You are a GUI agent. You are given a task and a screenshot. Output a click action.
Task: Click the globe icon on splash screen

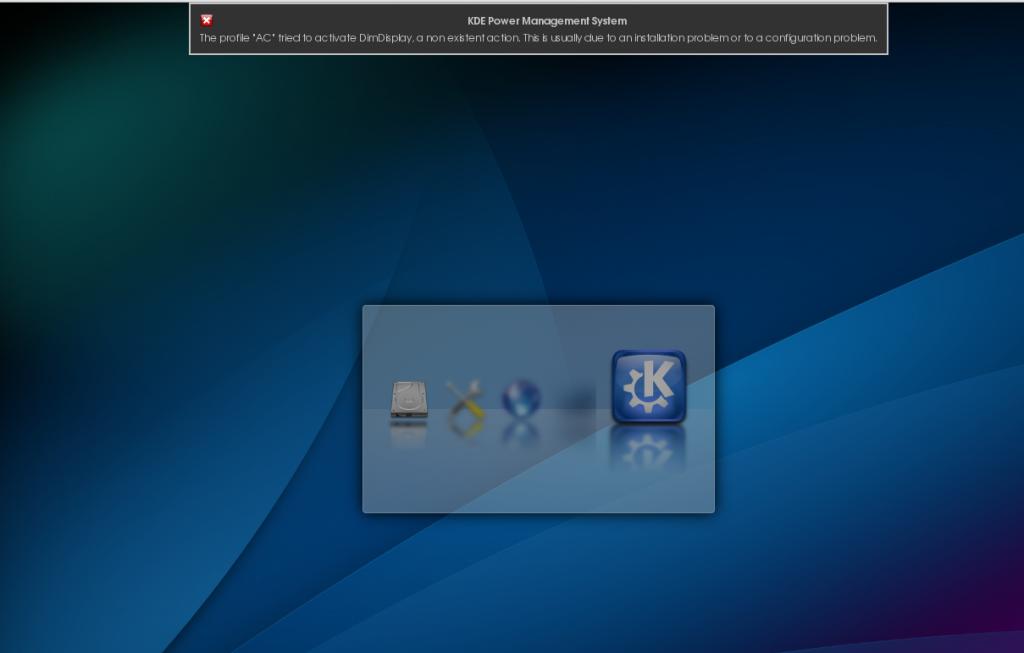pyautogui.click(x=521, y=398)
